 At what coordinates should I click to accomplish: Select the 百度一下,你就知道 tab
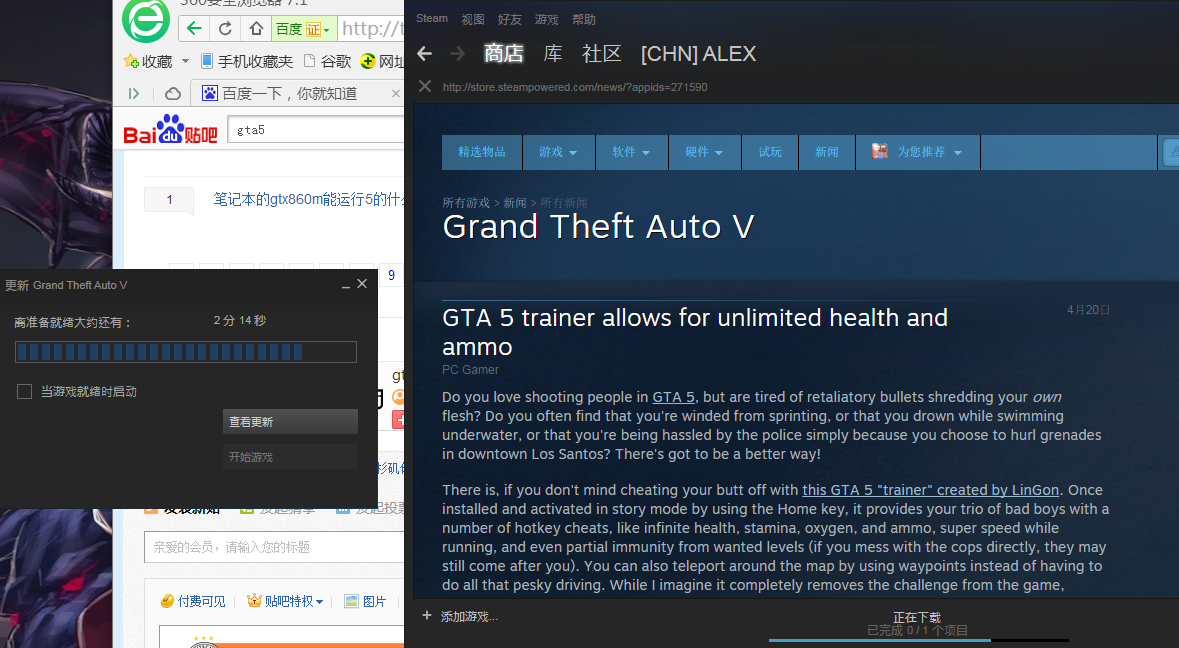point(289,94)
